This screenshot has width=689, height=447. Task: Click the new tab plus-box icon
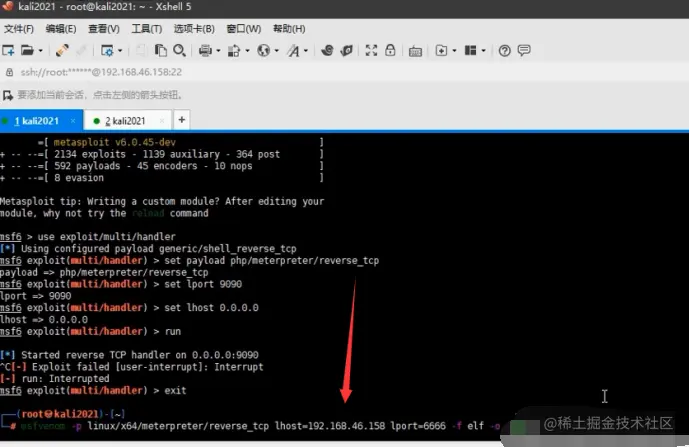[441, 51]
